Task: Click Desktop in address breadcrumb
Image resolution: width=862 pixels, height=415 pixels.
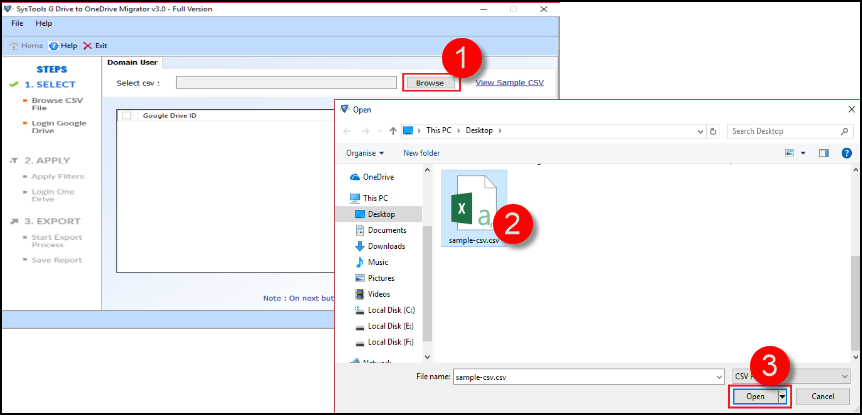Action: 479,131
